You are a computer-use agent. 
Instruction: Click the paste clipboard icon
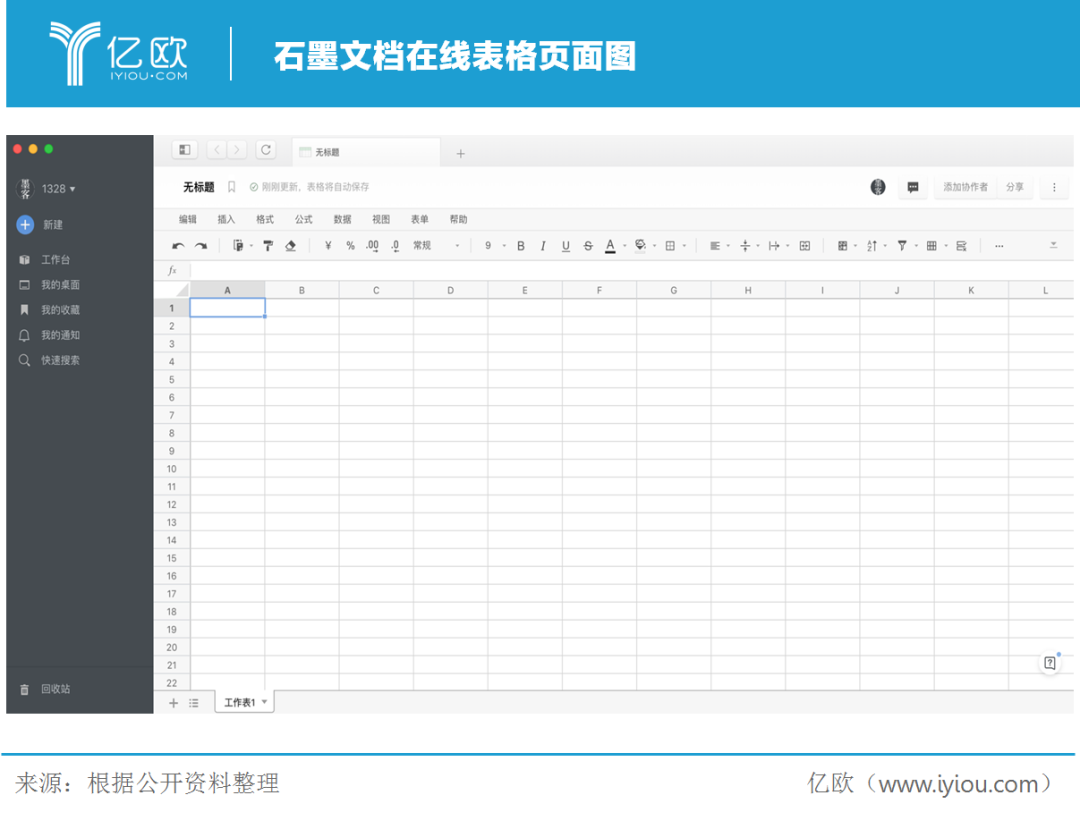[238, 246]
